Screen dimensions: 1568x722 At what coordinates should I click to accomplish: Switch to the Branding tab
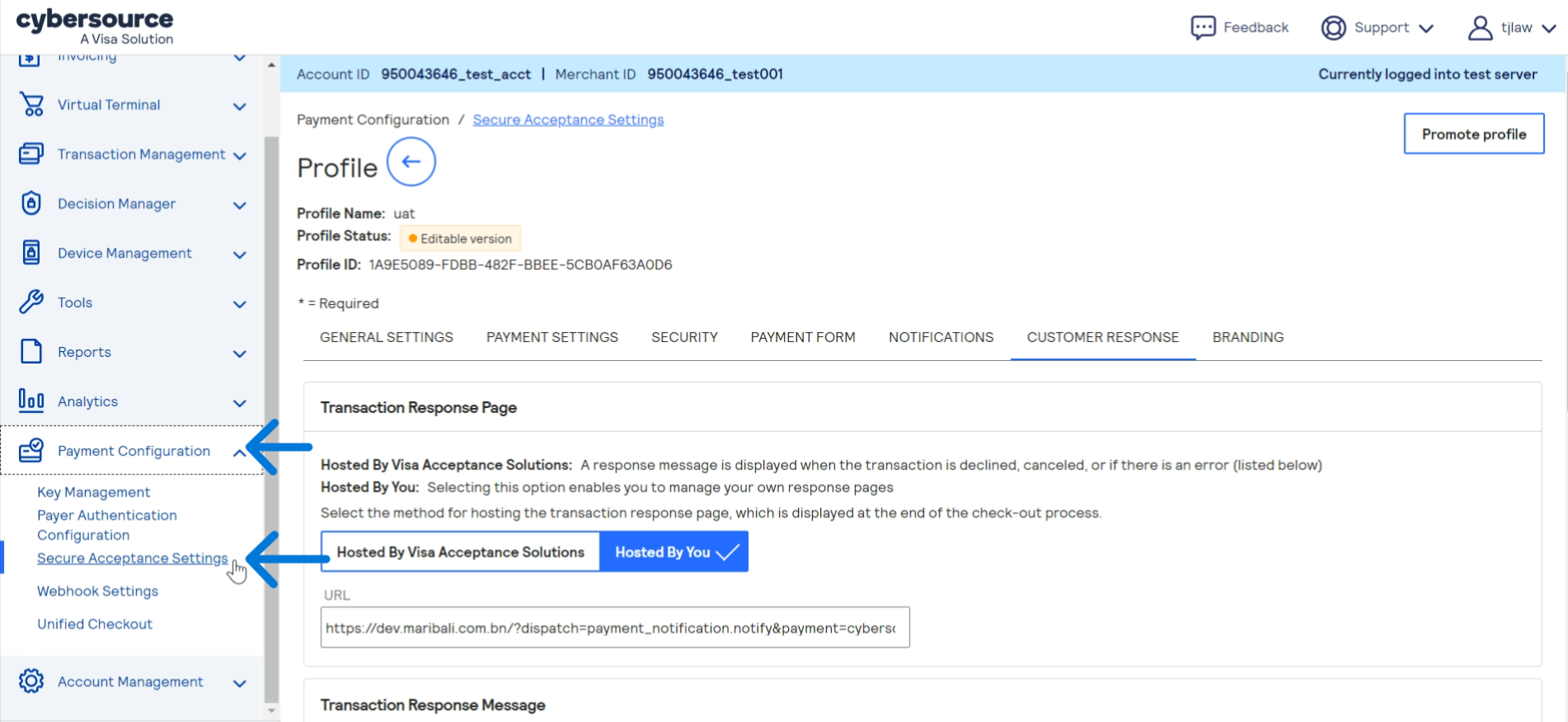point(1247,337)
